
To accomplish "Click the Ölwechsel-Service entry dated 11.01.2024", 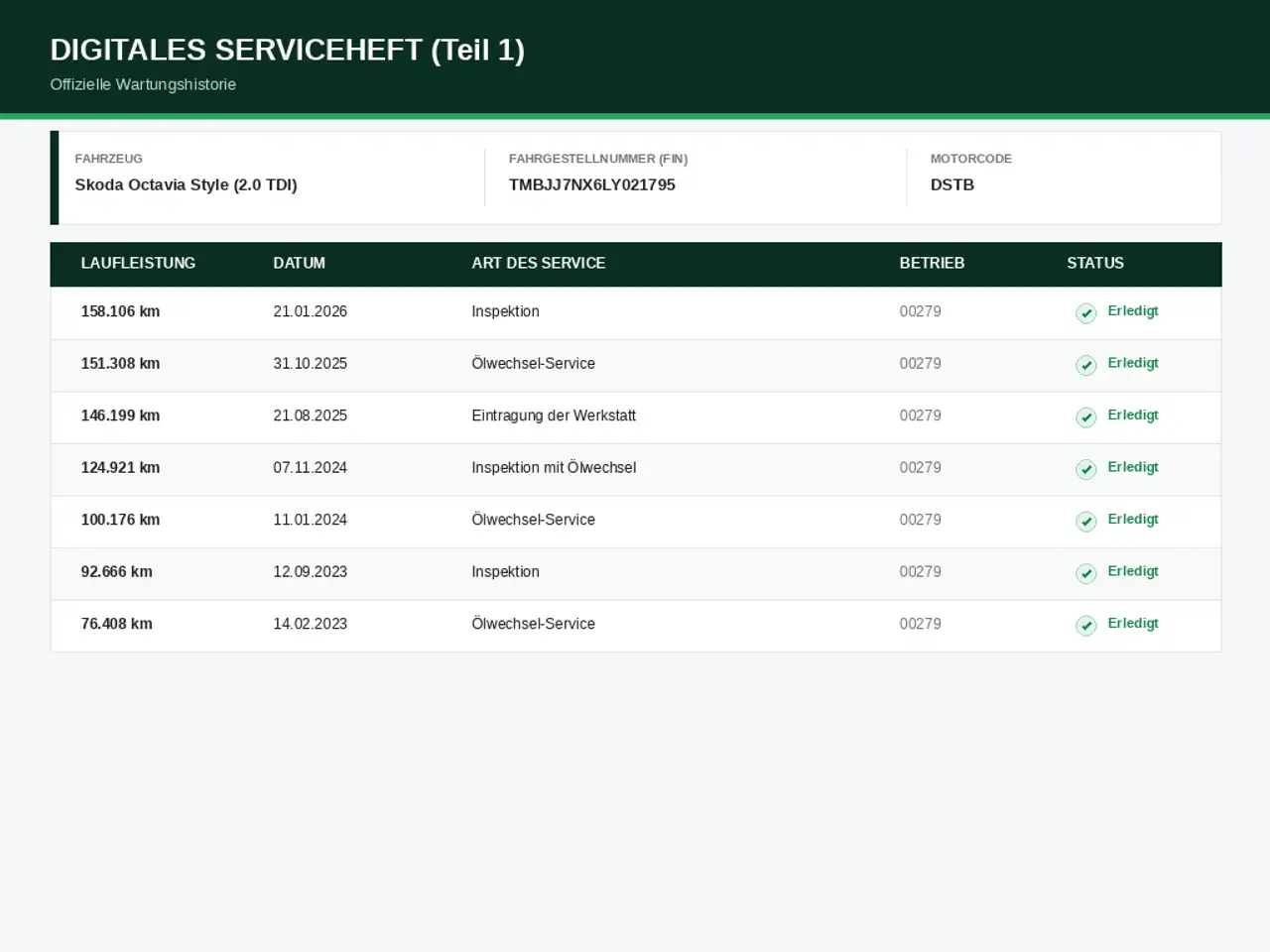I will (534, 520).
